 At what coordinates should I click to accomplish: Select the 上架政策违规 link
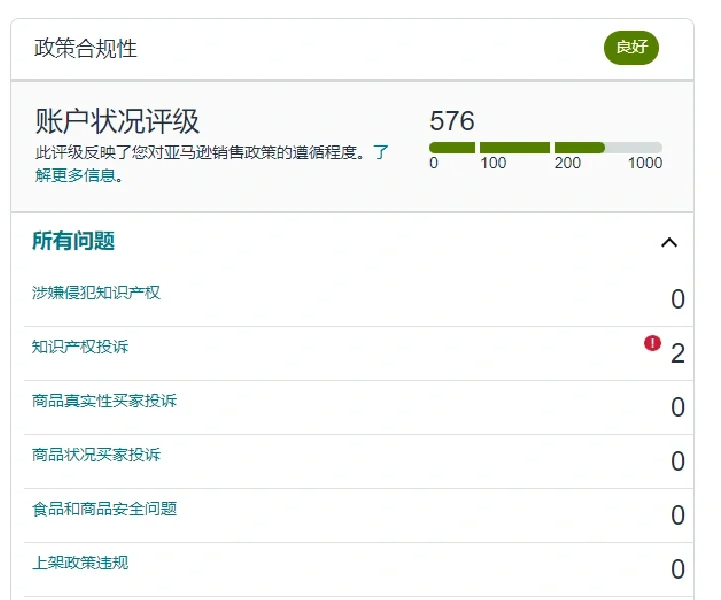pos(80,563)
